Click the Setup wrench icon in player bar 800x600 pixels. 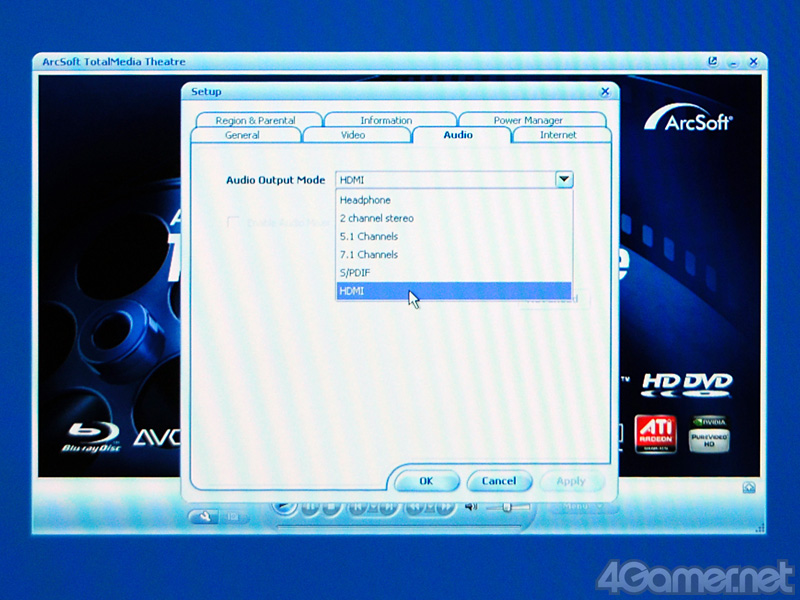pyautogui.click(x=204, y=516)
